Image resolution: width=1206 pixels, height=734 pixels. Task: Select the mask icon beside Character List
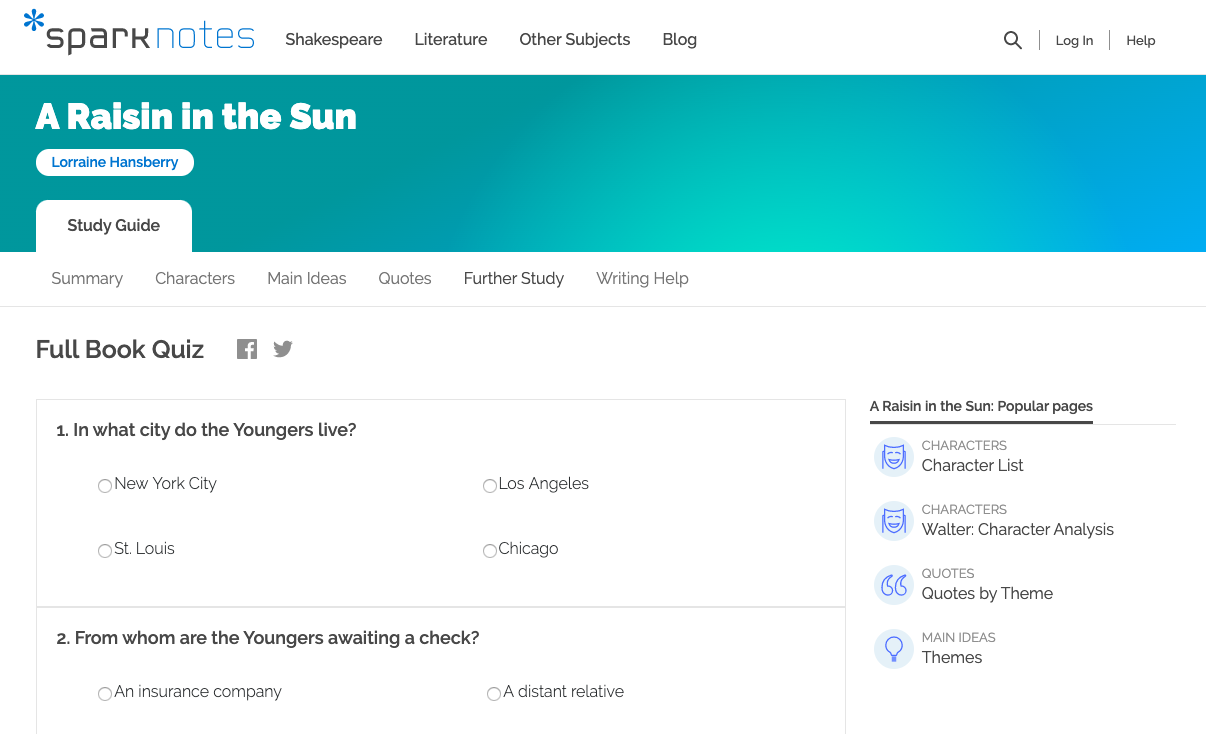[x=893, y=457]
